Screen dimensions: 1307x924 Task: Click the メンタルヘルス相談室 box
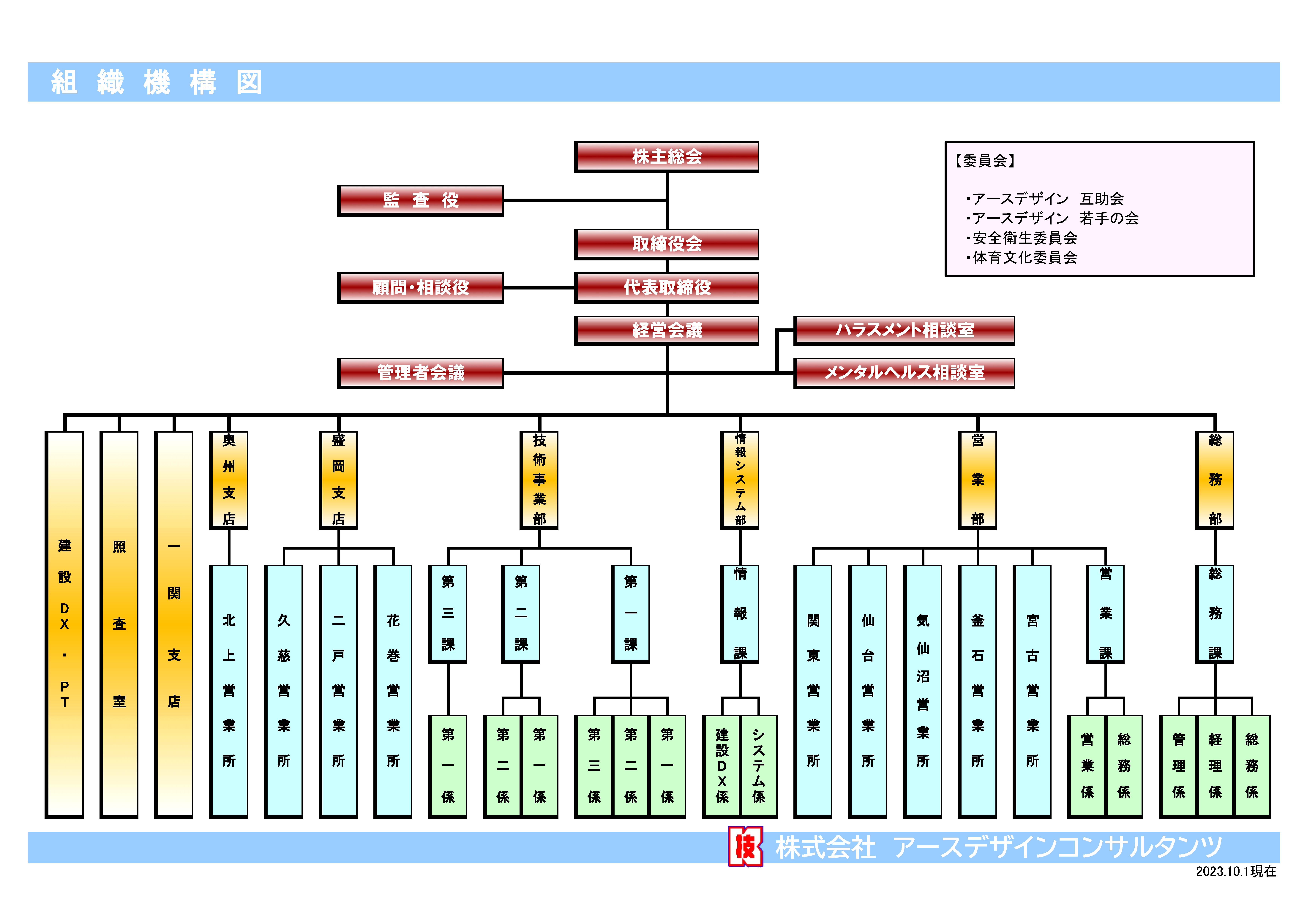pyautogui.click(x=904, y=373)
